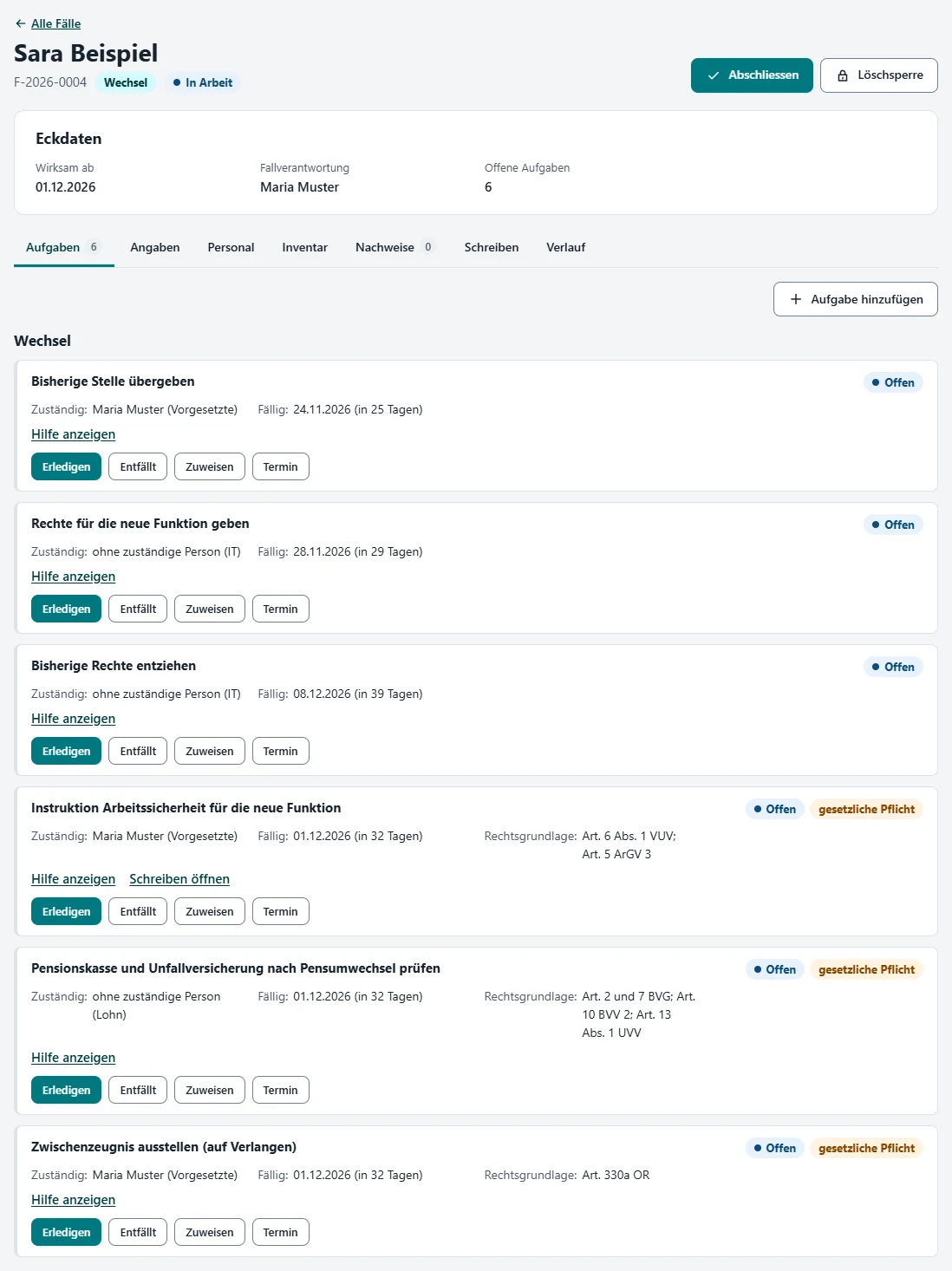Click Termin for Instruktion Arbeitssicherheit task
This screenshot has height=1271, width=952.
[281, 911]
